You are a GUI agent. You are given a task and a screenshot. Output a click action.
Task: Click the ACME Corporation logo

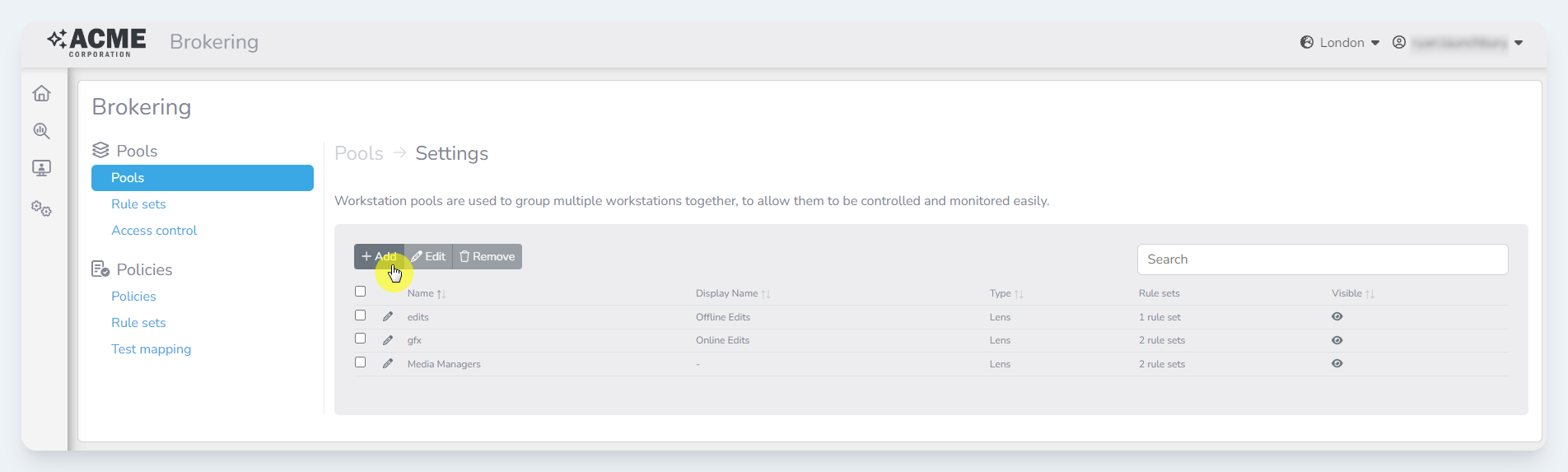97,42
